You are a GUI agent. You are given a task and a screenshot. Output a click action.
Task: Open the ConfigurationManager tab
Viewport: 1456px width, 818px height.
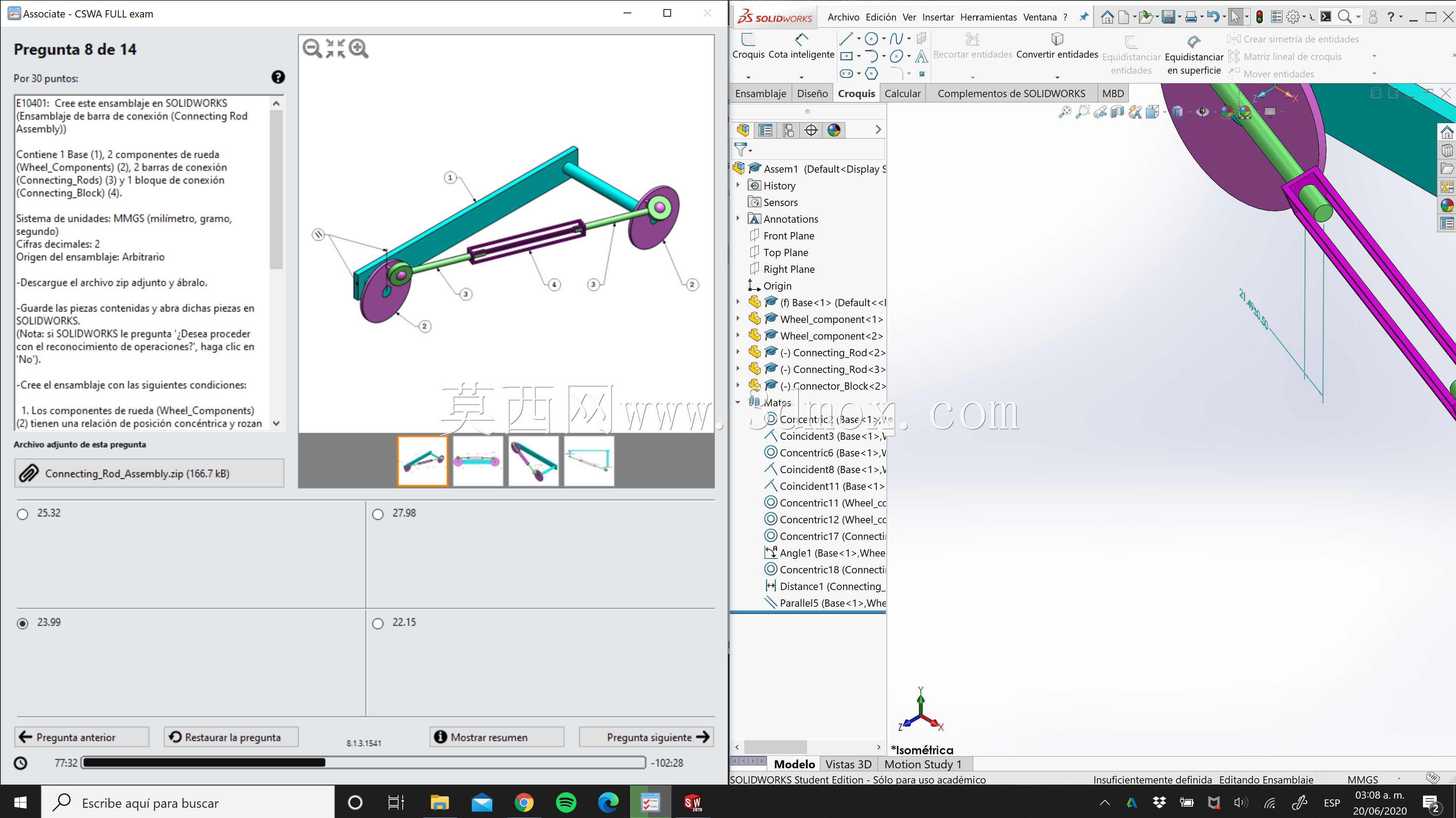click(x=788, y=131)
